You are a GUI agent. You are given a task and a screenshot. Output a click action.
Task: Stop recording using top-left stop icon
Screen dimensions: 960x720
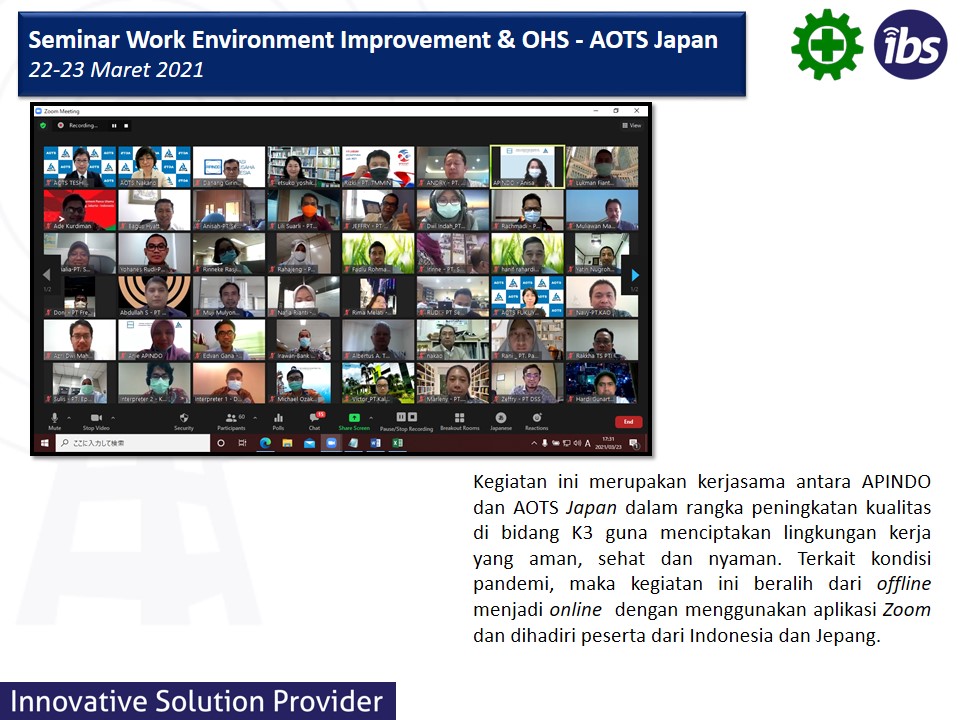tap(126, 126)
